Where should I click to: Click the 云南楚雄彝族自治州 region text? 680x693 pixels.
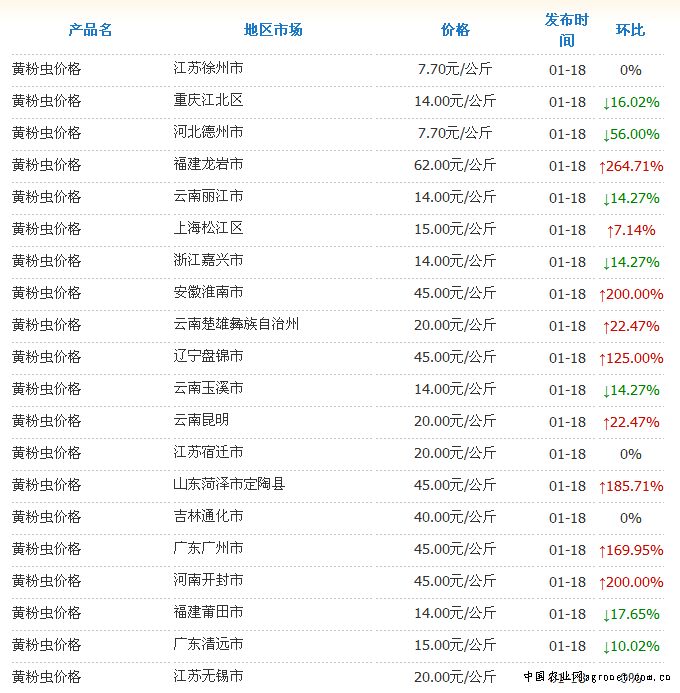(x=236, y=326)
